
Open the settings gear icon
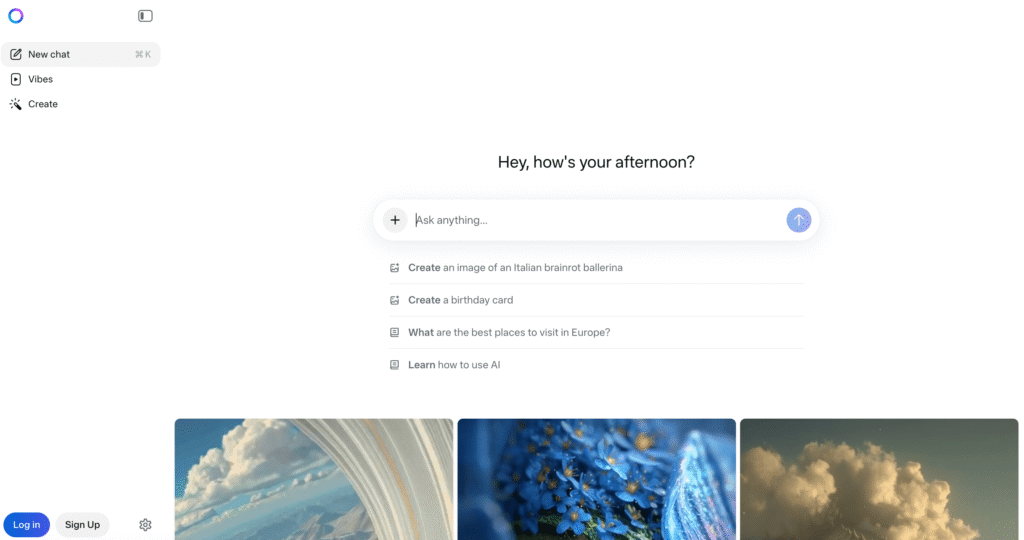[x=145, y=525]
